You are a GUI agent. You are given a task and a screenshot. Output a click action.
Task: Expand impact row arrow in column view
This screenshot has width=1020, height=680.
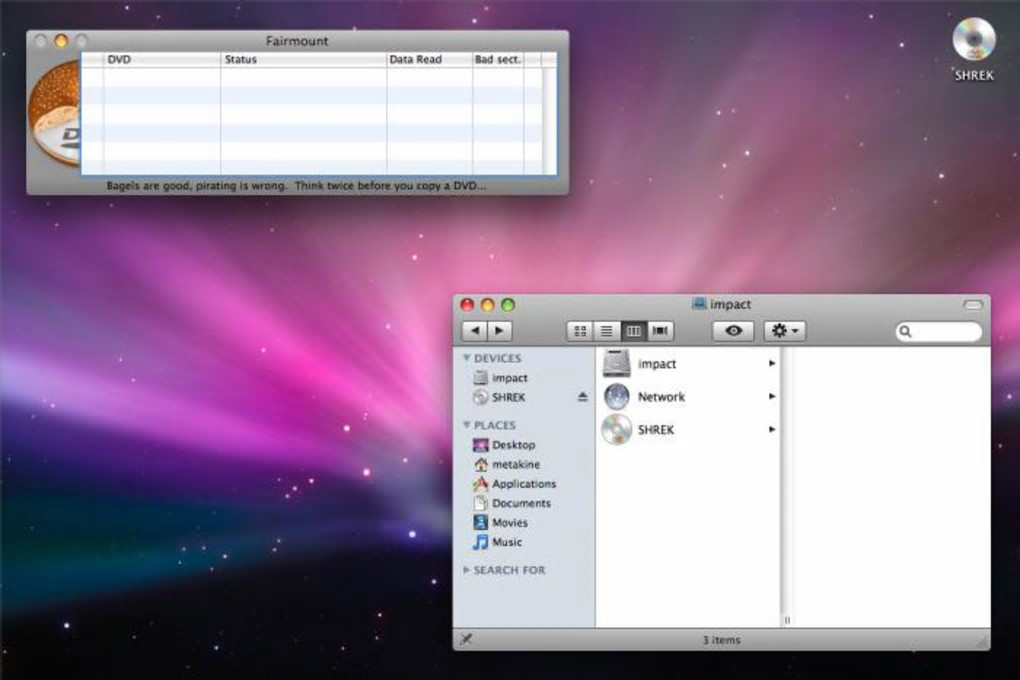click(x=772, y=363)
